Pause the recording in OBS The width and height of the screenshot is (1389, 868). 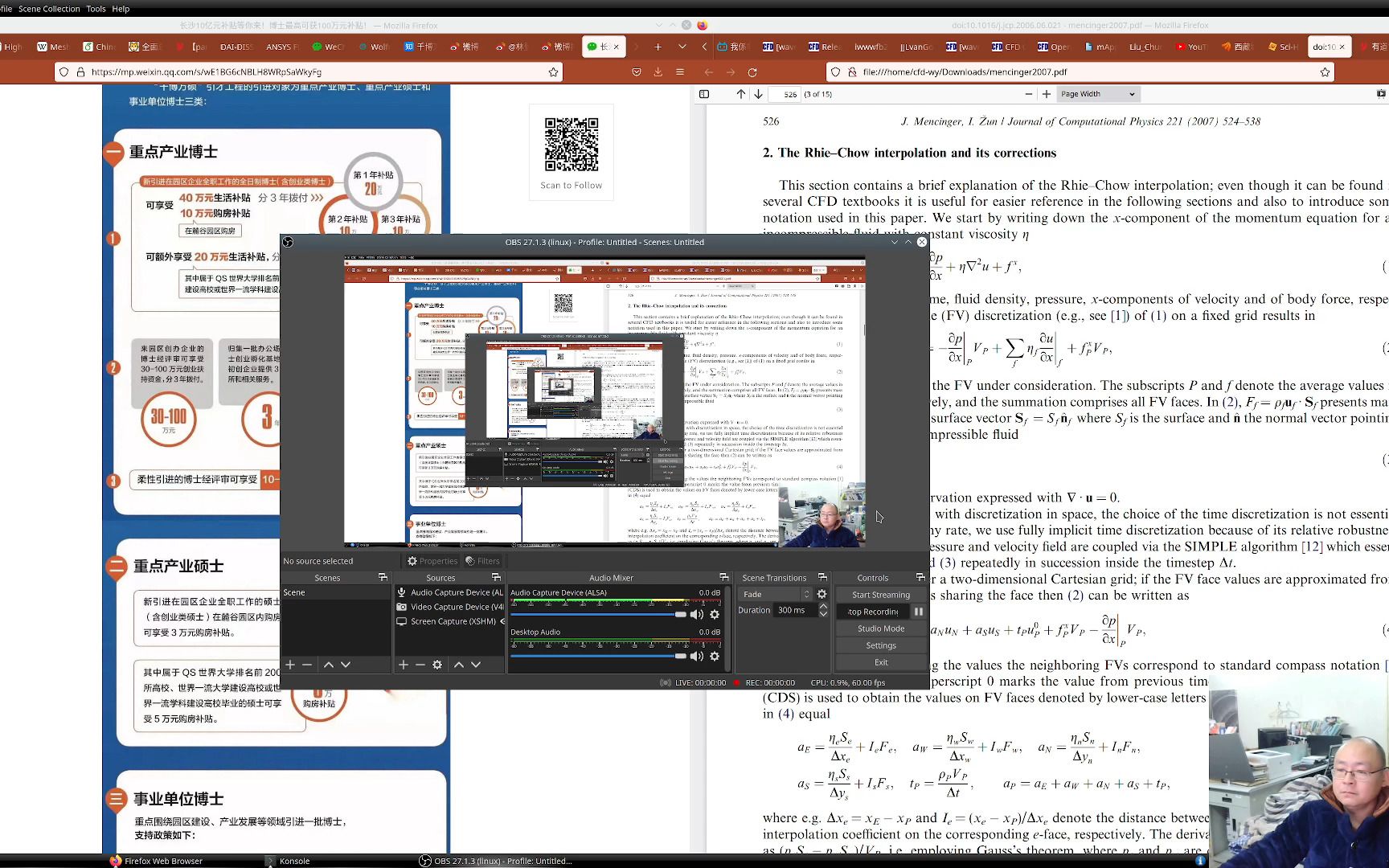point(919,612)
